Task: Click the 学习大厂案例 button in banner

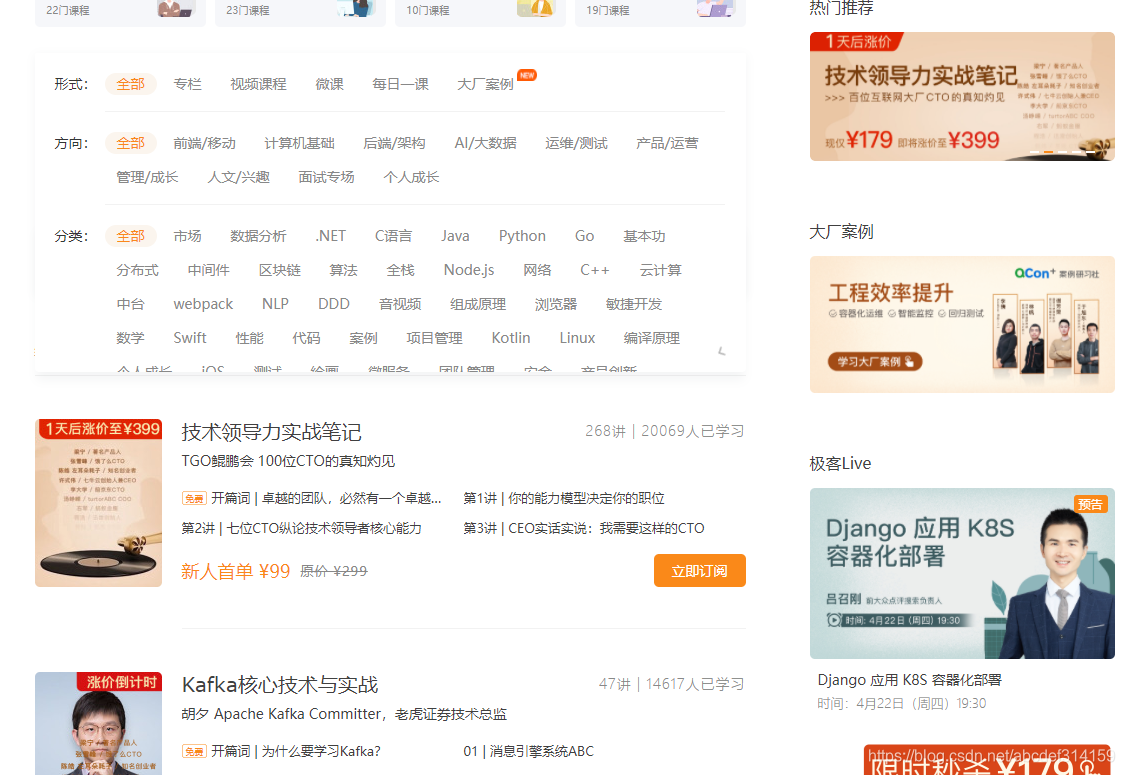Action: point(875,362)
